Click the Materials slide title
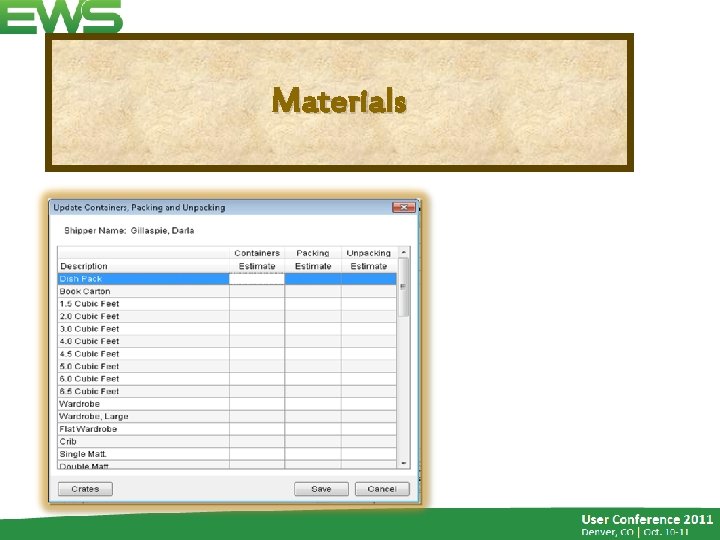The image size is (720, 540). 339,101
